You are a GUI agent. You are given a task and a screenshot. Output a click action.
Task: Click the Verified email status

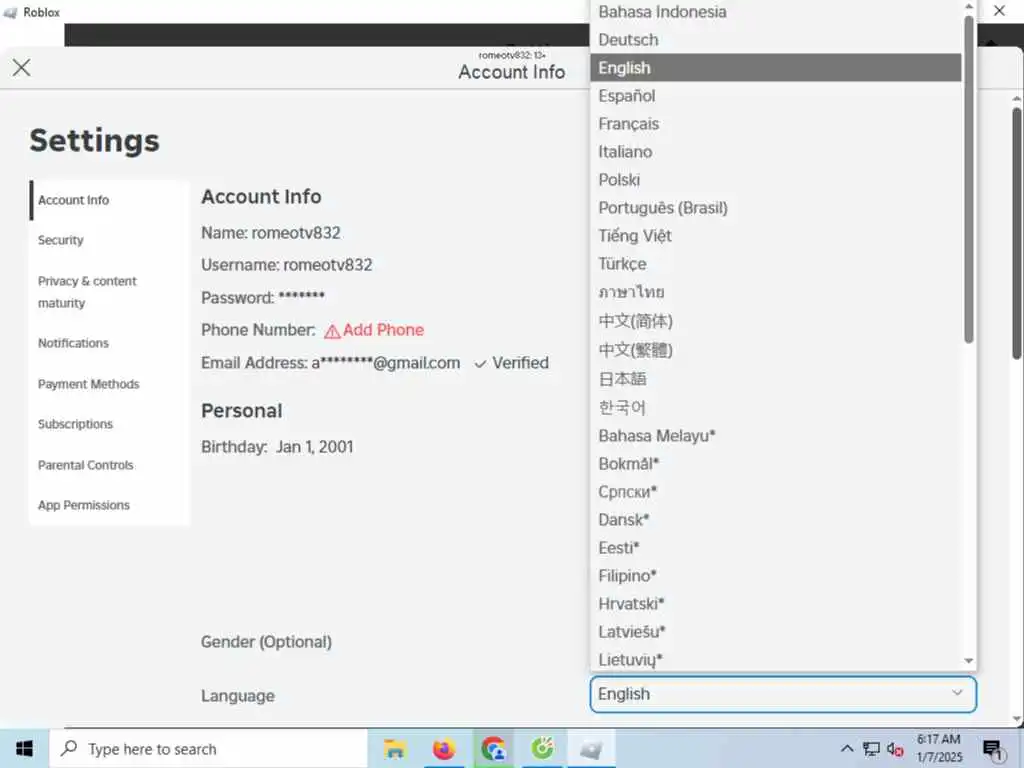pyautogui.click(x=511, y=363)
